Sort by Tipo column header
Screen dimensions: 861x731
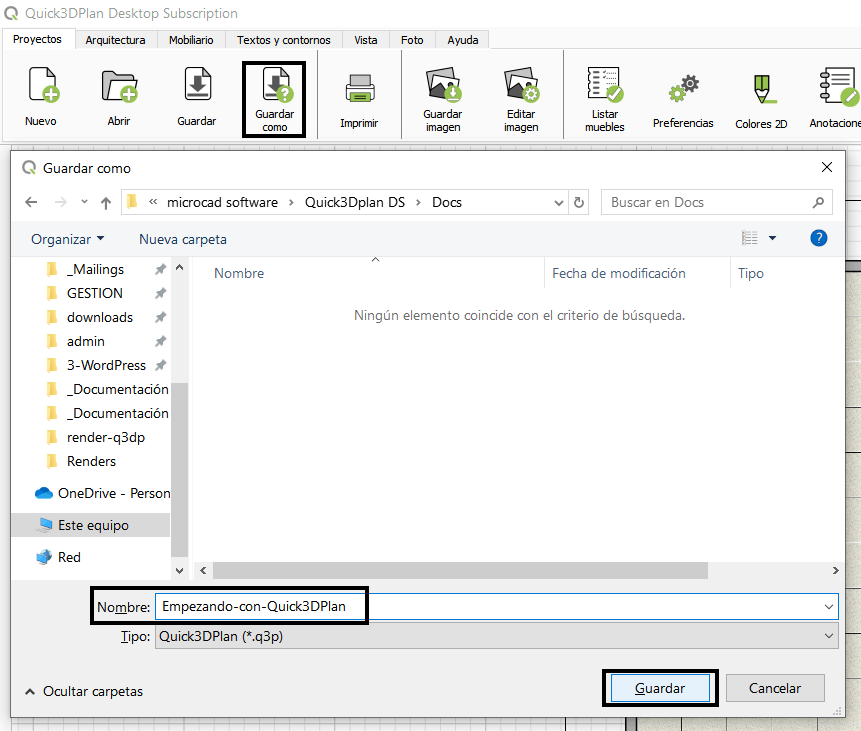tap(751, 274)
